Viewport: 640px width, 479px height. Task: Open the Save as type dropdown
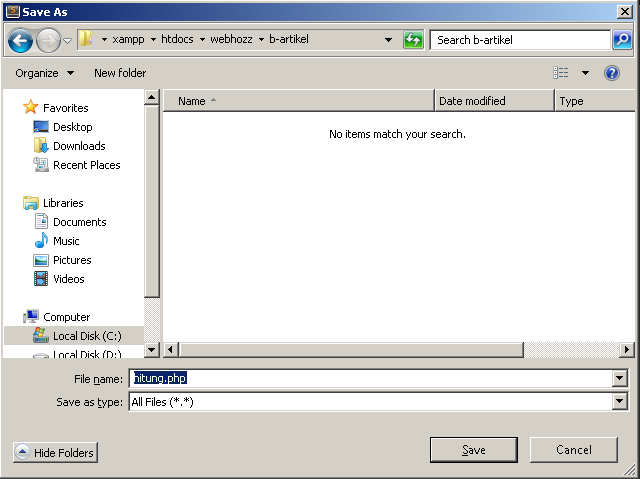pyautogui.click(x=620, y=402)
